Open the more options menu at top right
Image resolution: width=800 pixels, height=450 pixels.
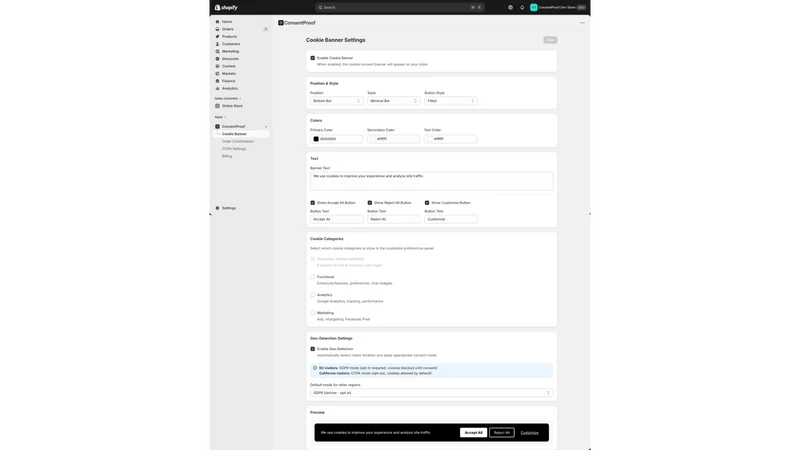[x=582, y=22]
